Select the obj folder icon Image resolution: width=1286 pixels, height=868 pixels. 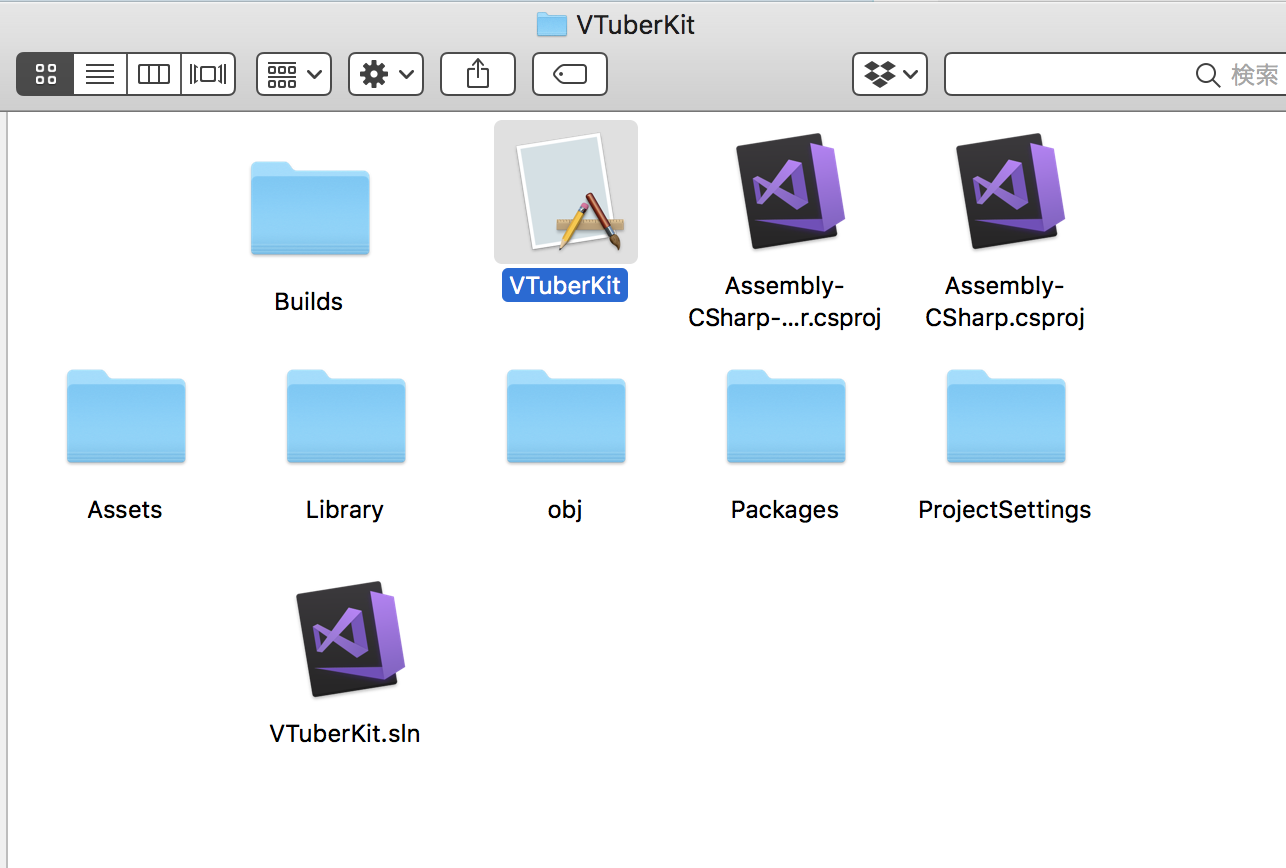pyautogui.click(x=566, y=416)
